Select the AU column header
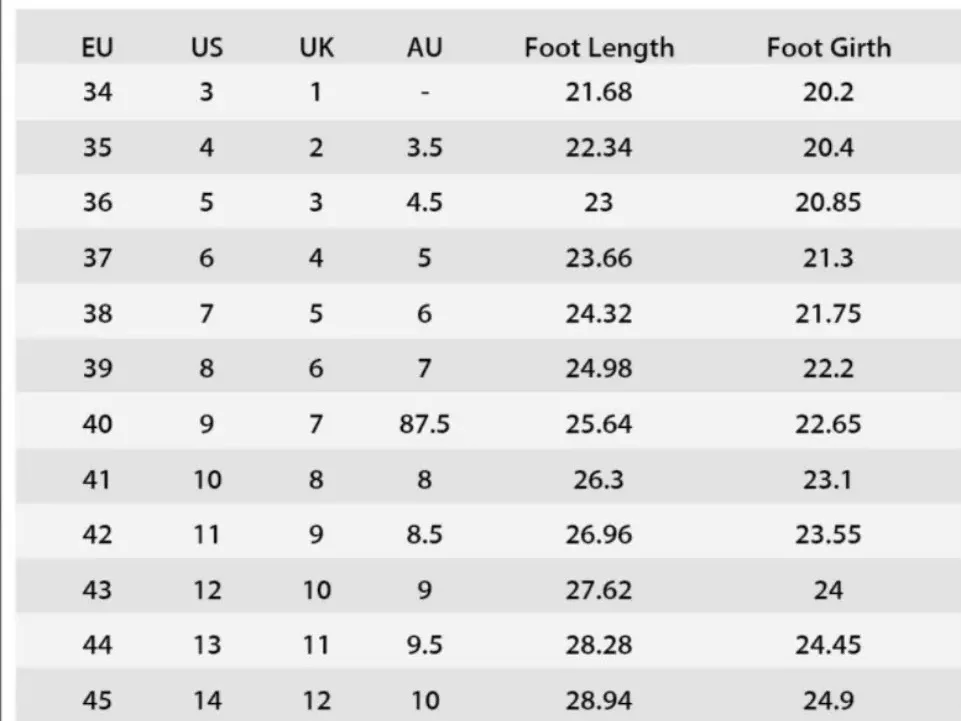The height and width of the screenshot is (721, 961). pyautogui.click(x=425, y=47)
